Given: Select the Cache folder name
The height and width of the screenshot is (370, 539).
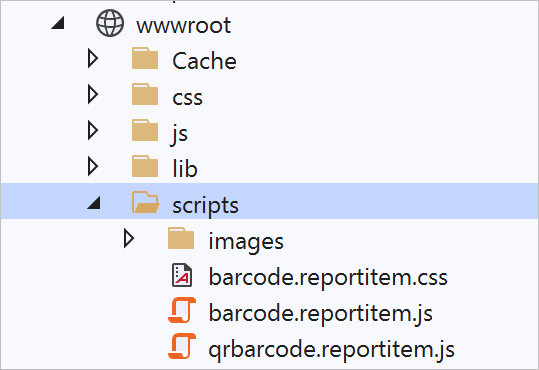Looking at the screenshot, I should click(204, 61).
